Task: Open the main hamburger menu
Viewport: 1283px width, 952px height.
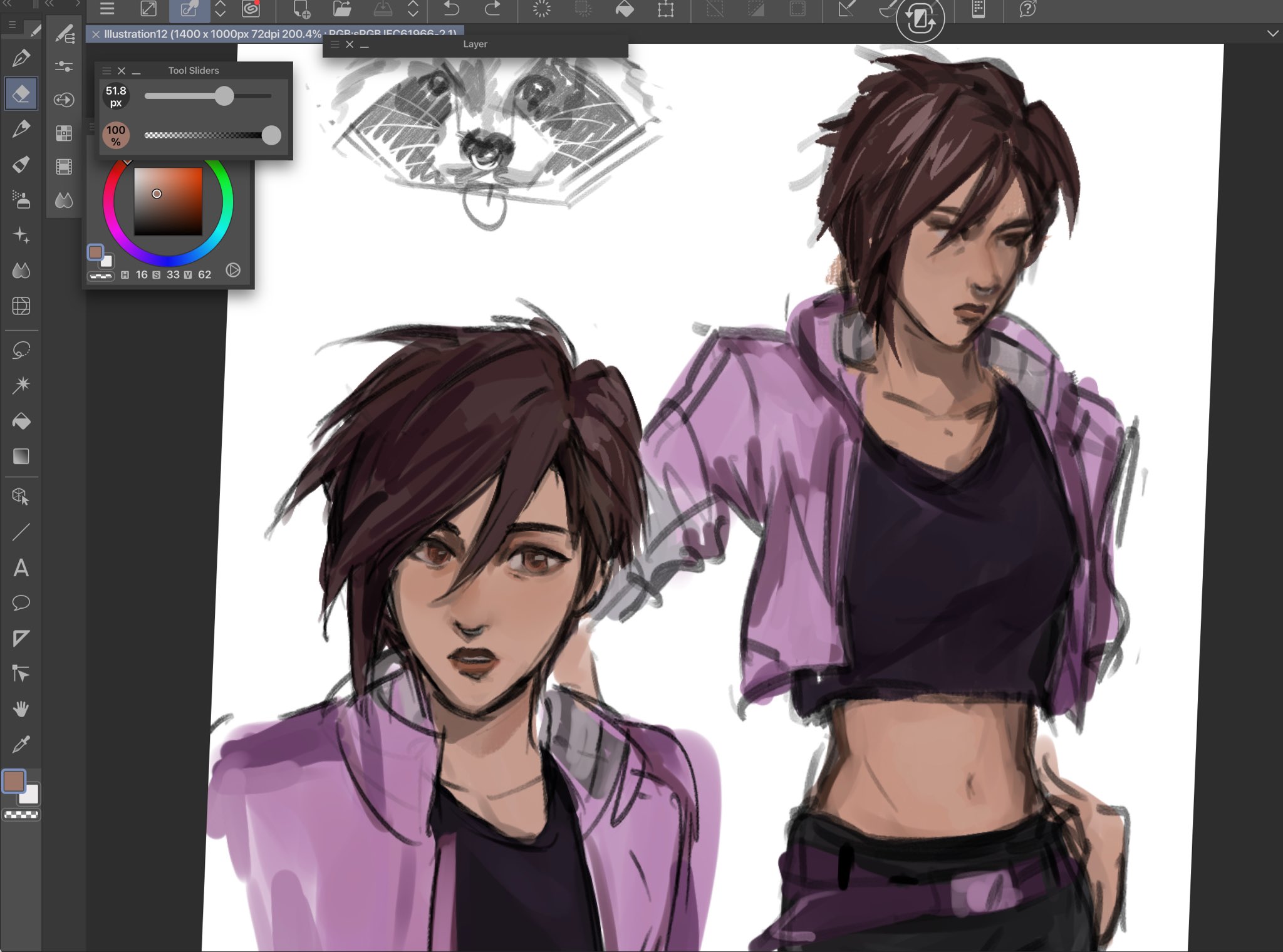Action: [107, 9]
